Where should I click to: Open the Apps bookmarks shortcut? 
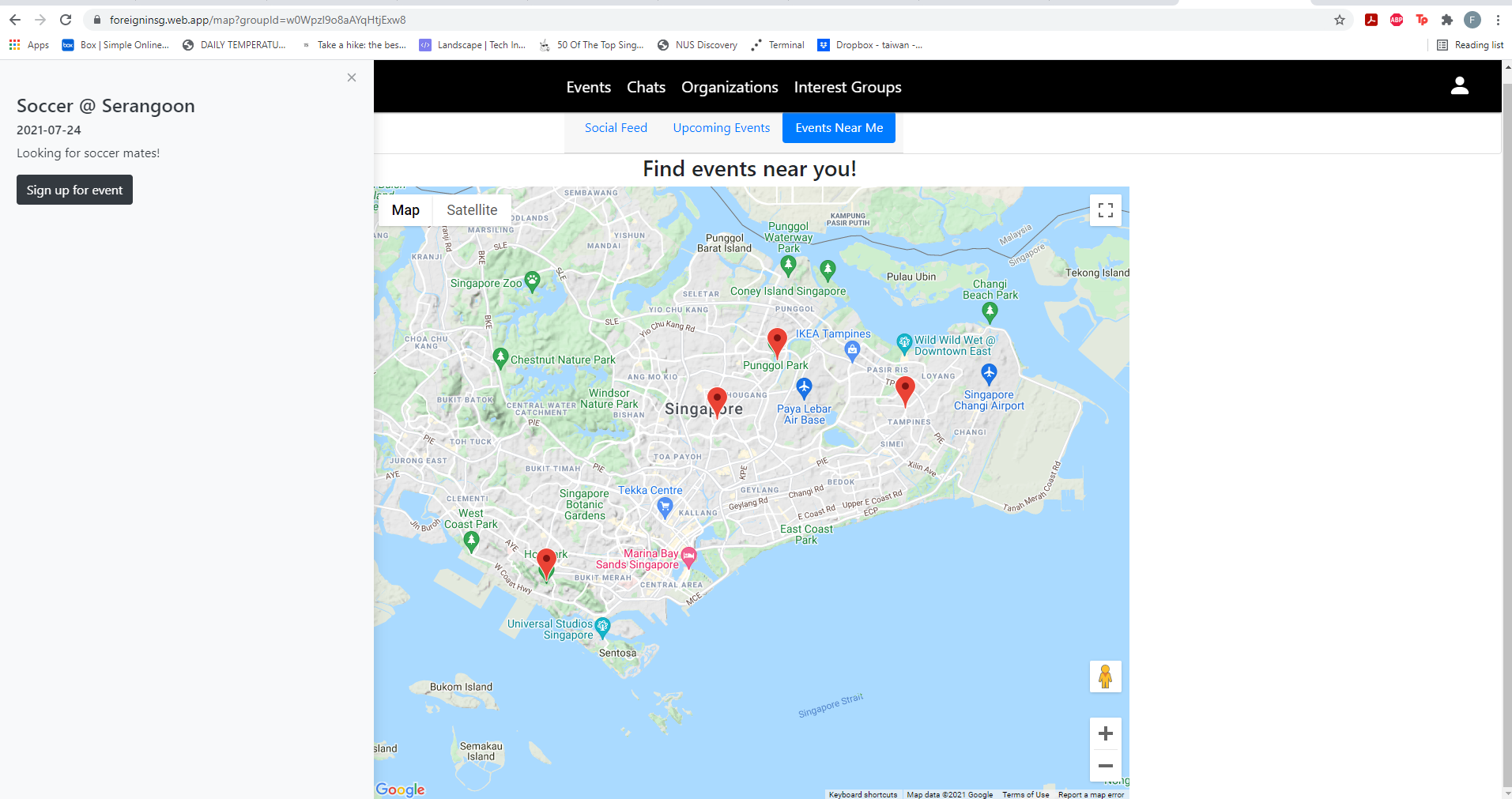coord(29,45)
